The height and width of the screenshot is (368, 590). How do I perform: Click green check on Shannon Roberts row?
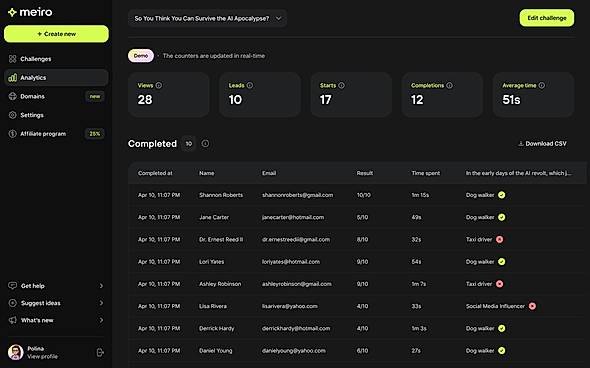502,195
